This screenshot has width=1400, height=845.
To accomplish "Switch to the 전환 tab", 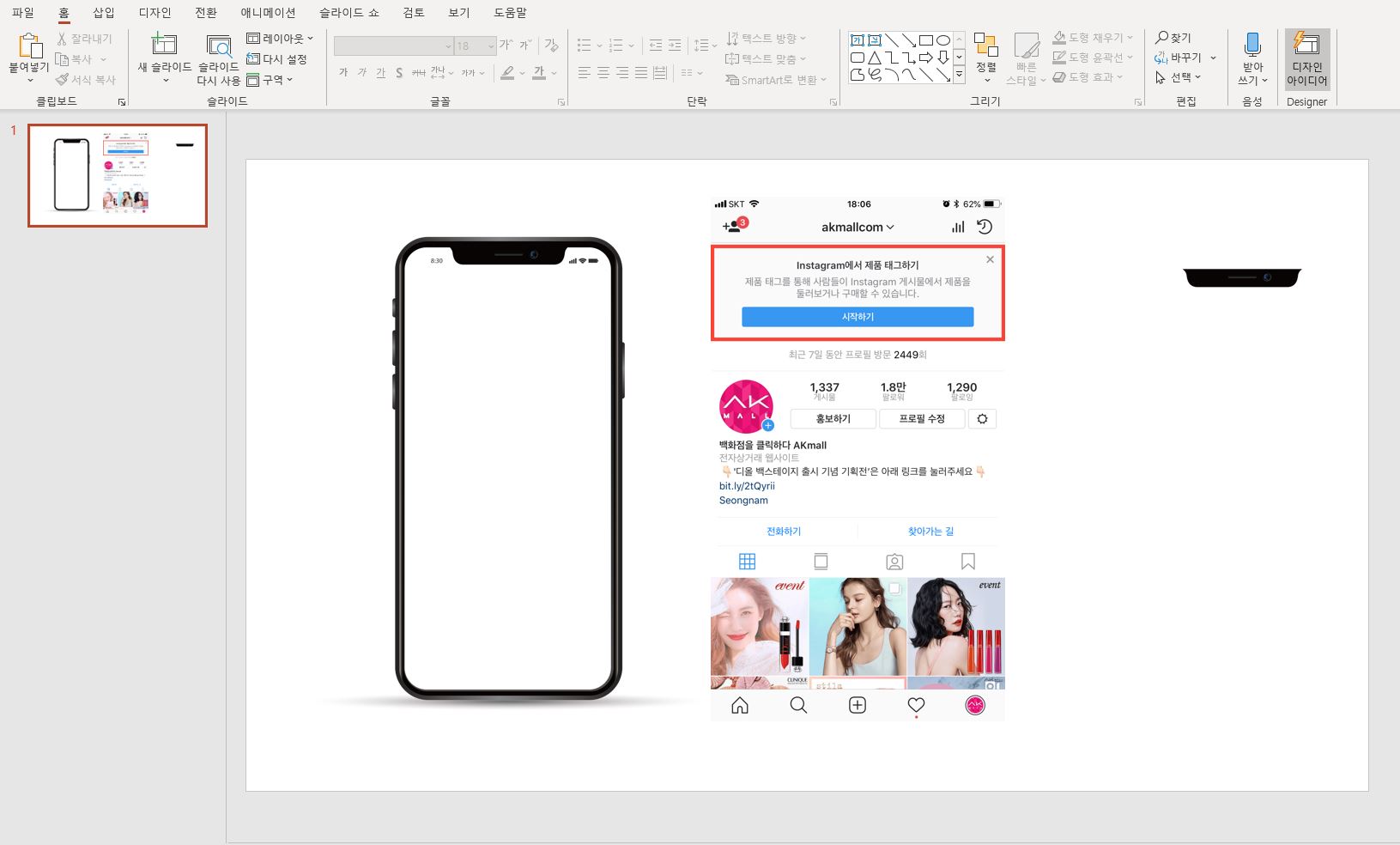I will click(x=206, y=13).
